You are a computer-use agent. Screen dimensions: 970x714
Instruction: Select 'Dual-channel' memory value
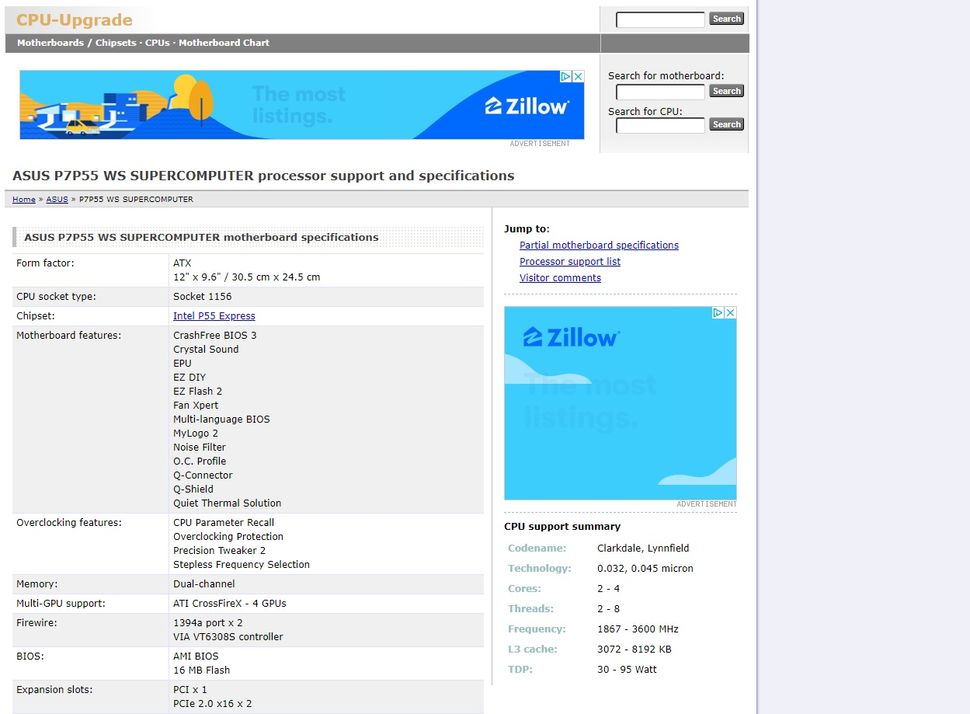[204, 583]
